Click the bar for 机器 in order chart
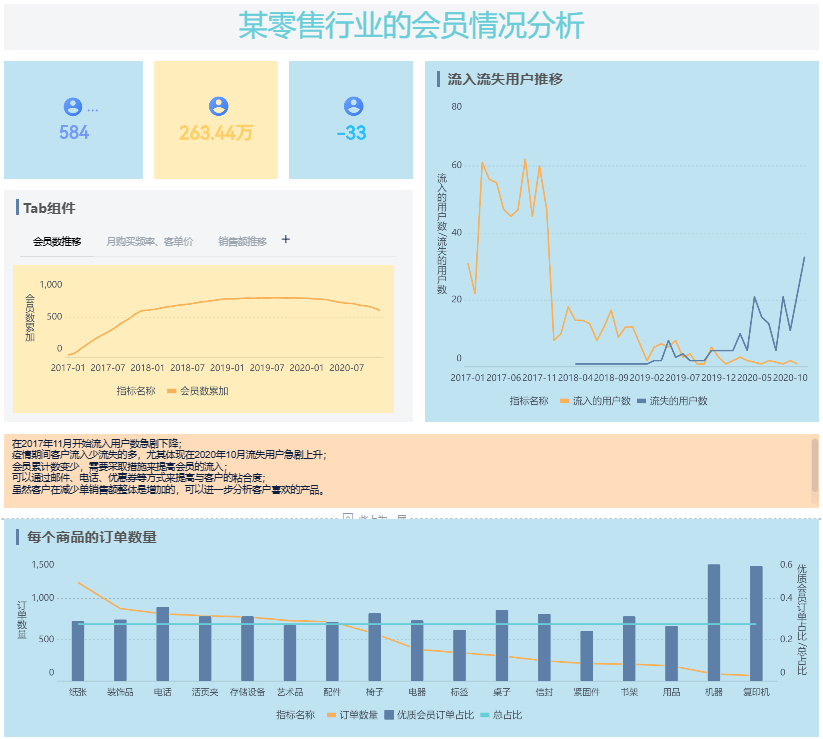This screenshot has height=739, width=823. [714, 622]
